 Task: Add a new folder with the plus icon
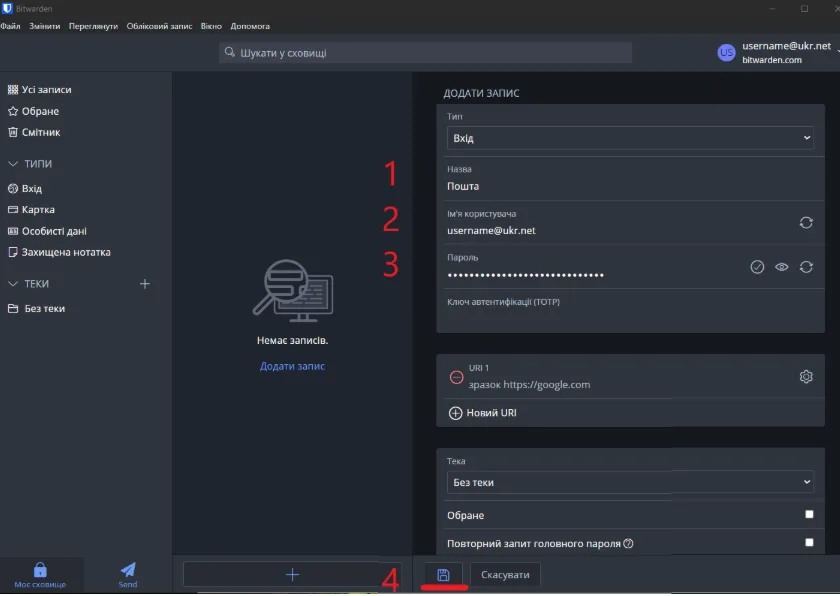(x=145, y=284)
